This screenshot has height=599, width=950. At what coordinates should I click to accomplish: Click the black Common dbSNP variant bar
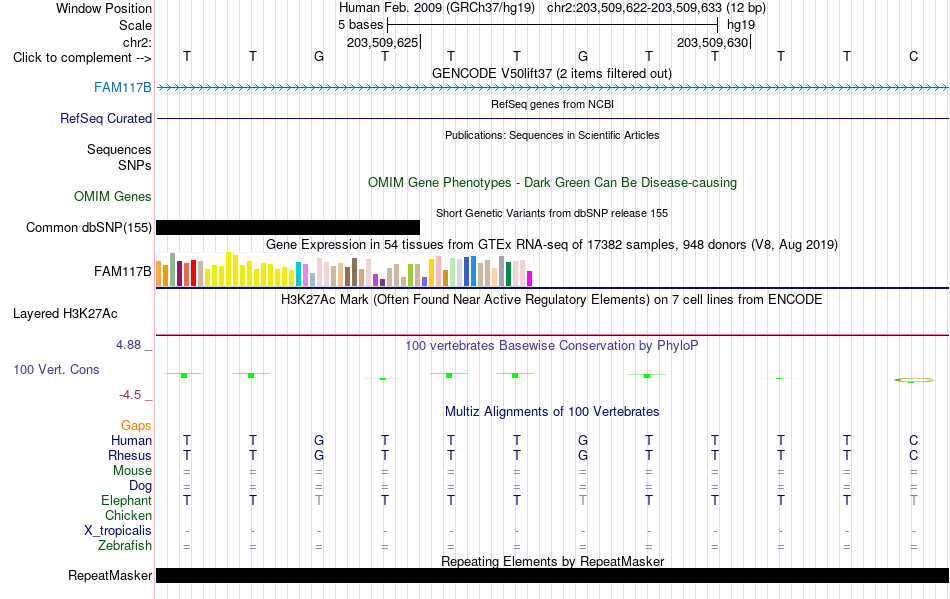pos(288,227)
